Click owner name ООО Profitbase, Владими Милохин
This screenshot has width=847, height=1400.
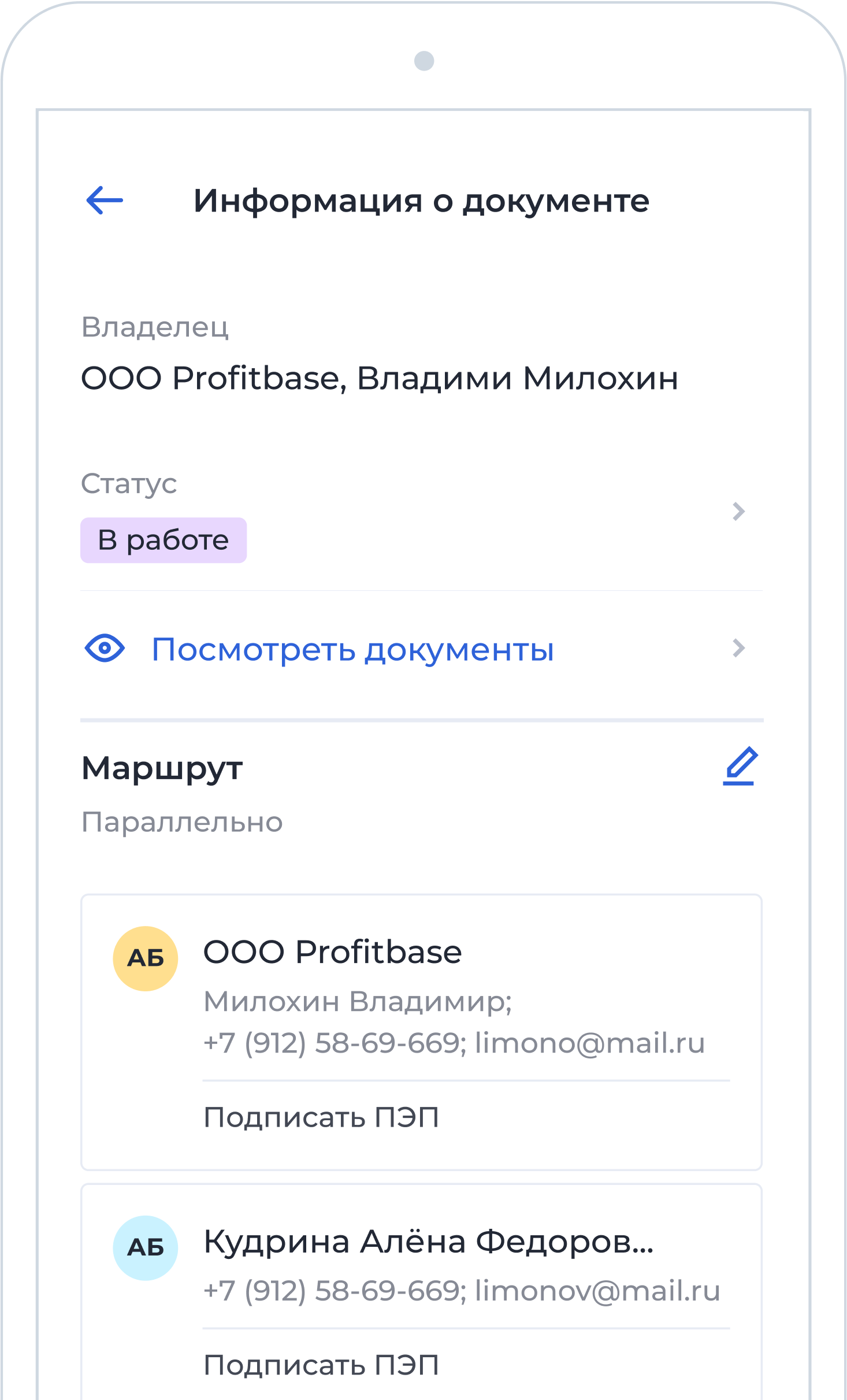[x=379, y=379]
